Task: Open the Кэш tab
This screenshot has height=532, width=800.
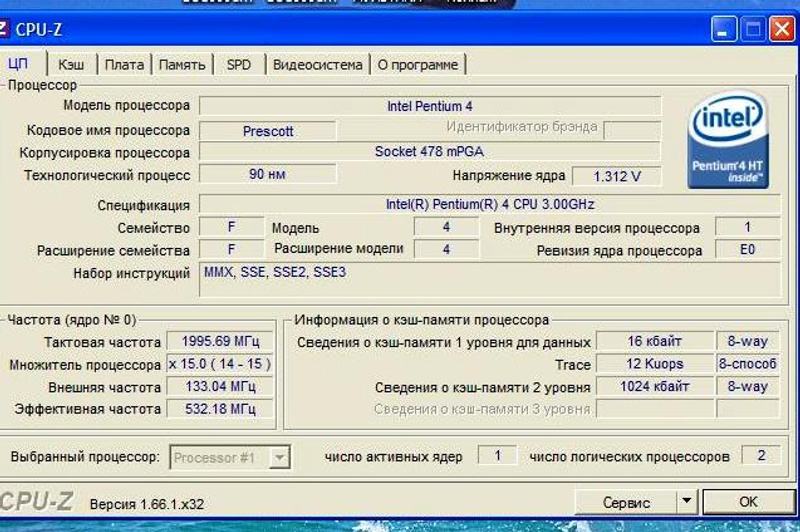Action: [71, 65]
